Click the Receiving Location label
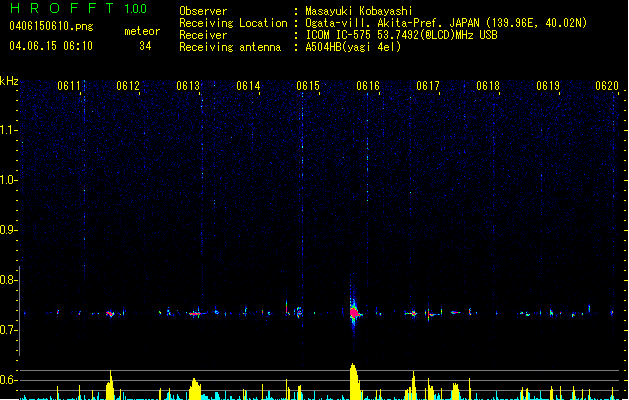 (233, 23)
